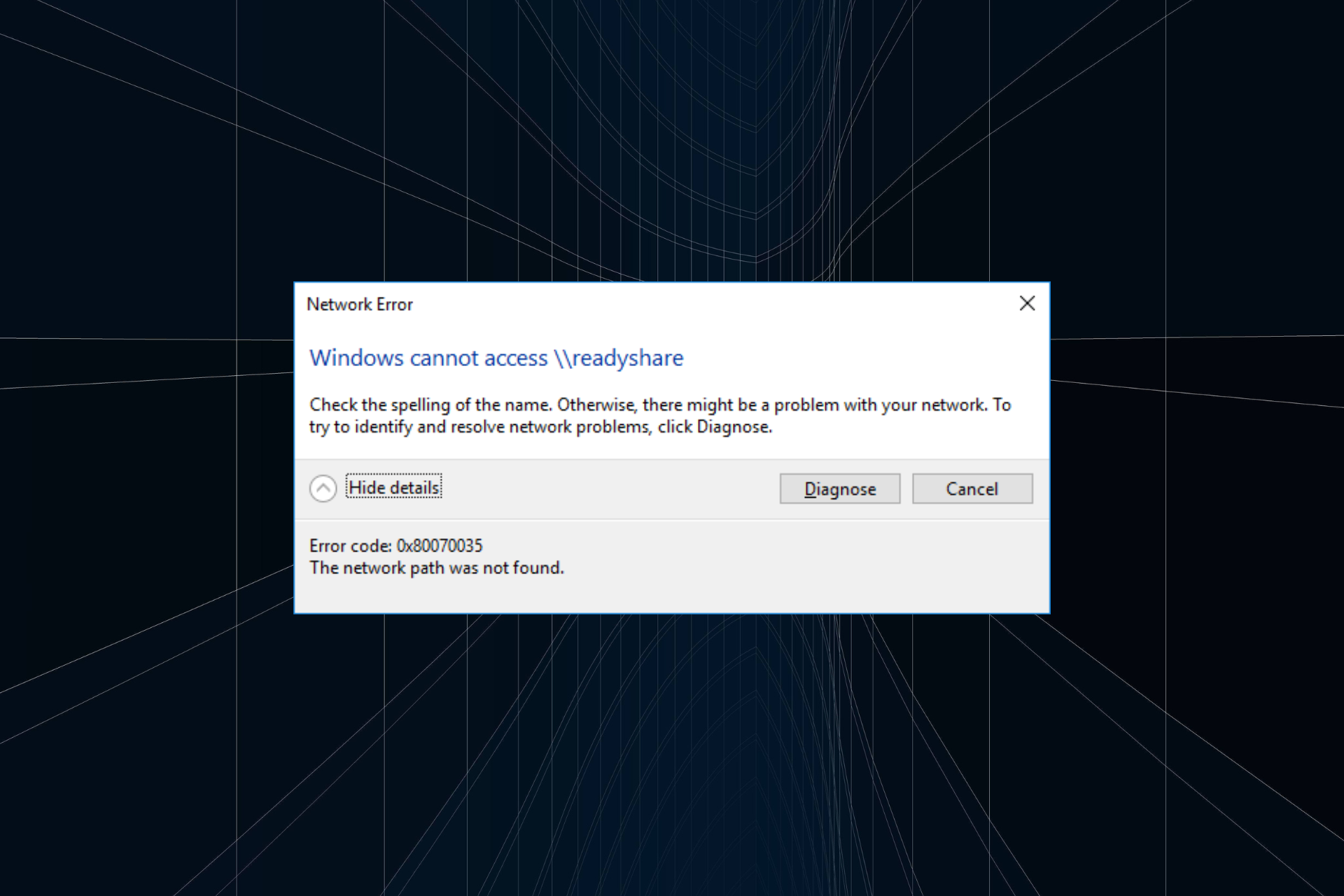Click the Network Error title text

(x=360, y=304)
